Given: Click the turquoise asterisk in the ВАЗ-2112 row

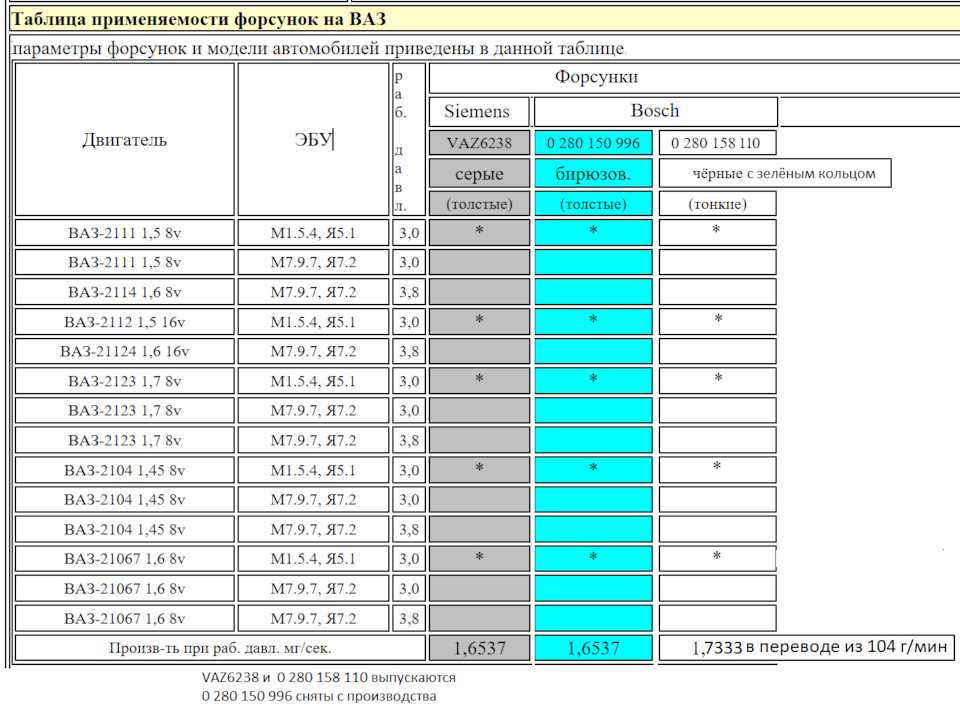Looking at the screenshot, I should coord(593,320).
